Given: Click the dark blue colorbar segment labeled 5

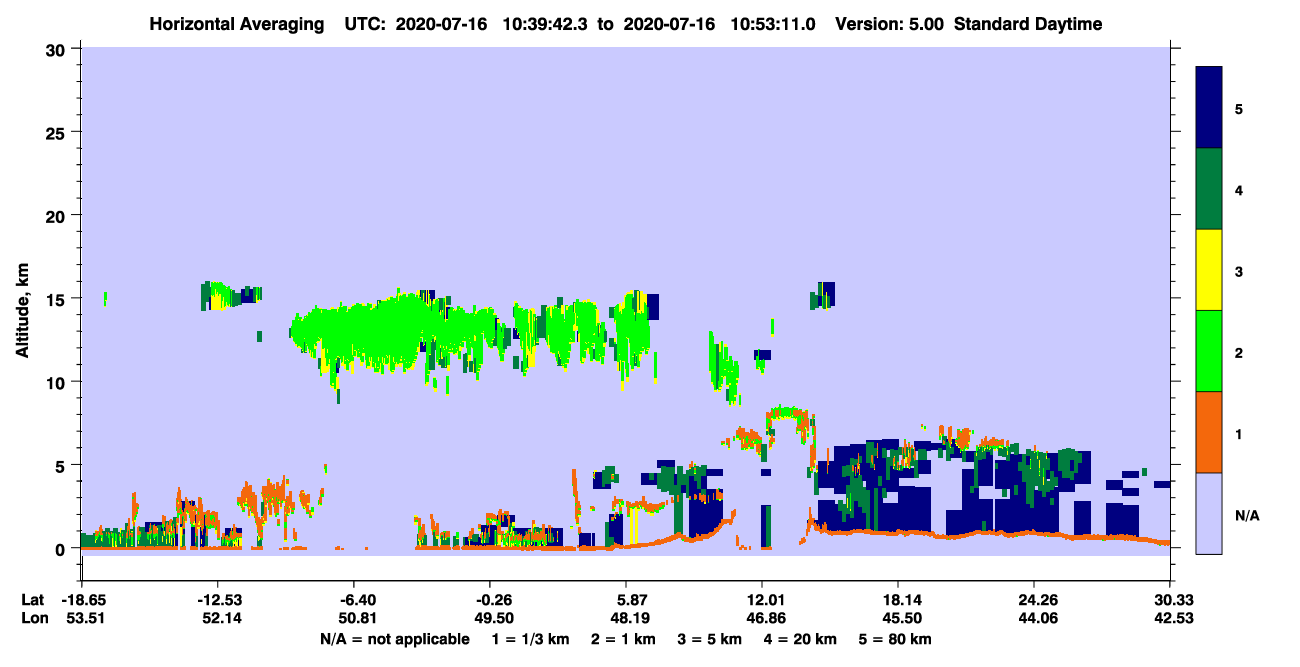Looking at the screenshot, I should 1209,108.
